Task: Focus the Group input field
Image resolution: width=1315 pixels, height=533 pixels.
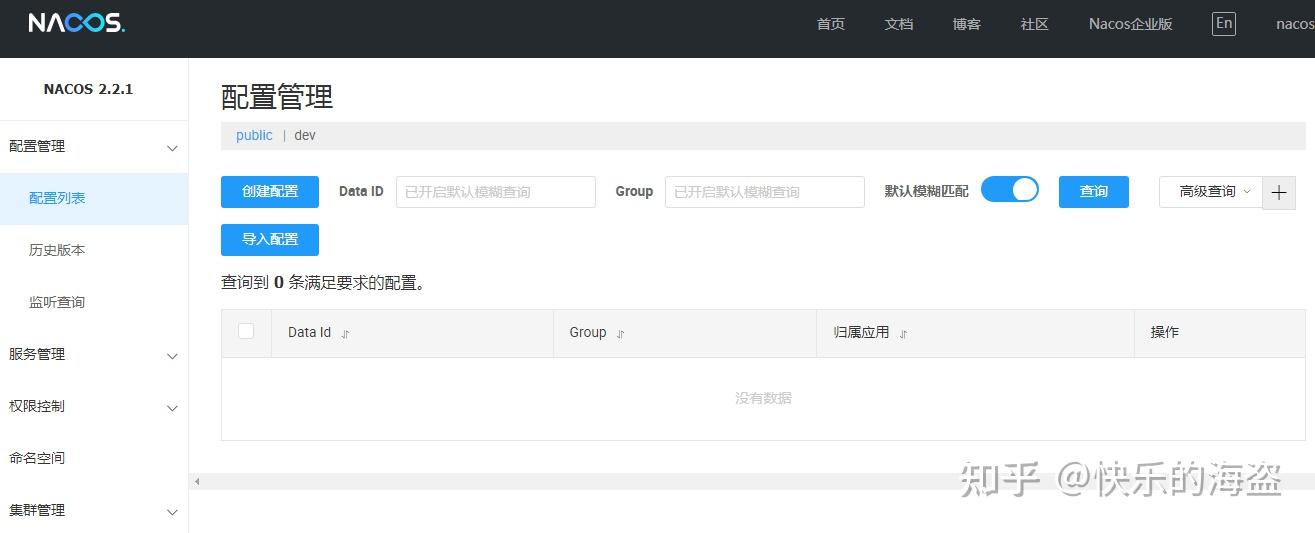Action: tap(765, 192)
